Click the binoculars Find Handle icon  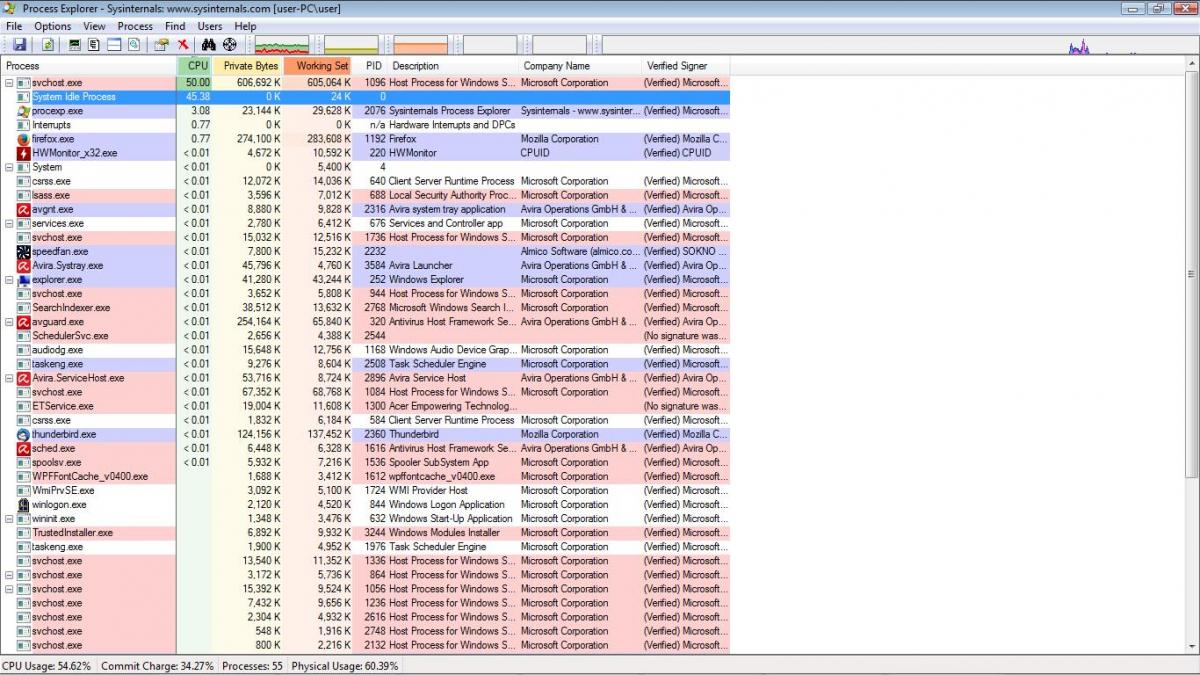(209, 45)
